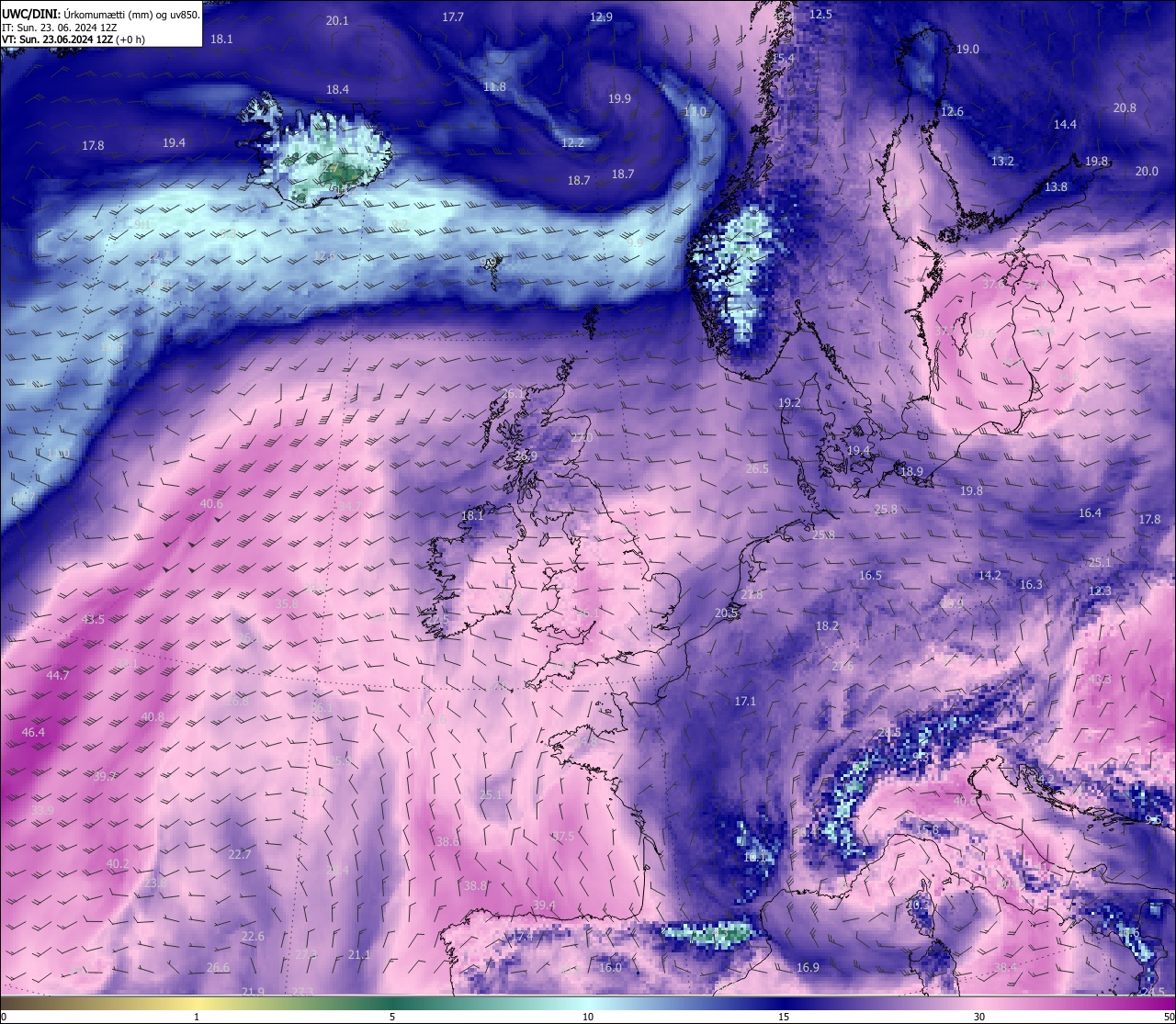
Task: Click the map value '26.5'
Action: point(757,468)
